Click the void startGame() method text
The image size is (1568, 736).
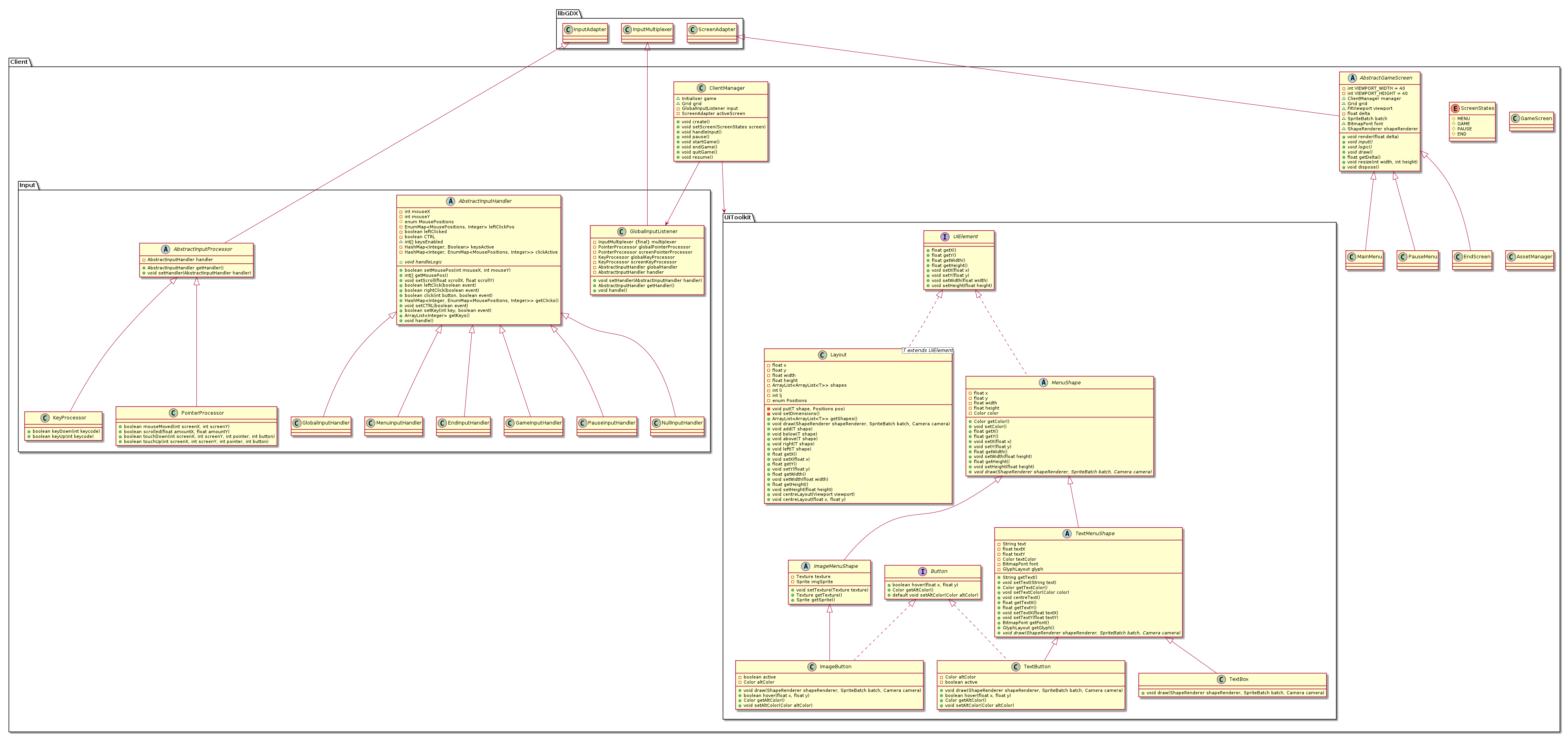click(x=700, y=142)
